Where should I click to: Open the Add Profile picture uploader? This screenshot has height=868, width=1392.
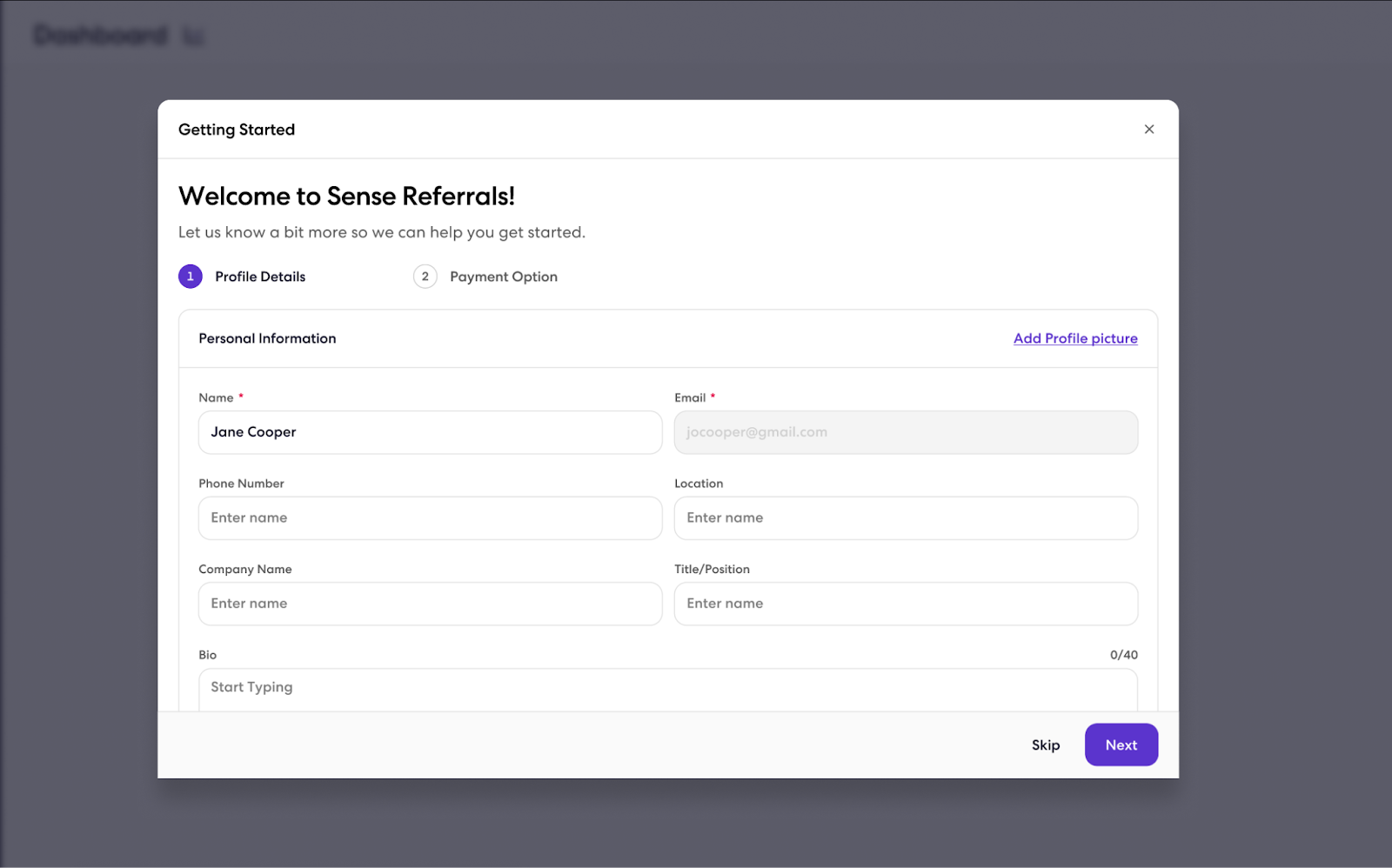[1074, 338]
